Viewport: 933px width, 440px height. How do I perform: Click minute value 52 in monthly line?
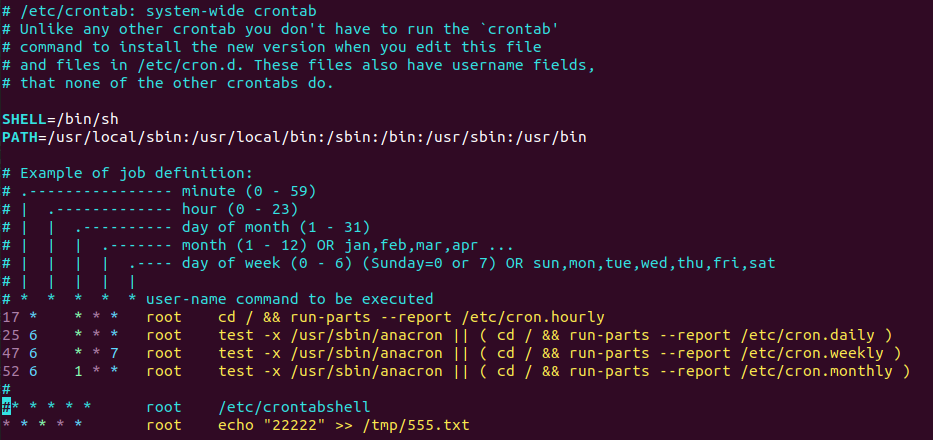(x=11, y=372)
